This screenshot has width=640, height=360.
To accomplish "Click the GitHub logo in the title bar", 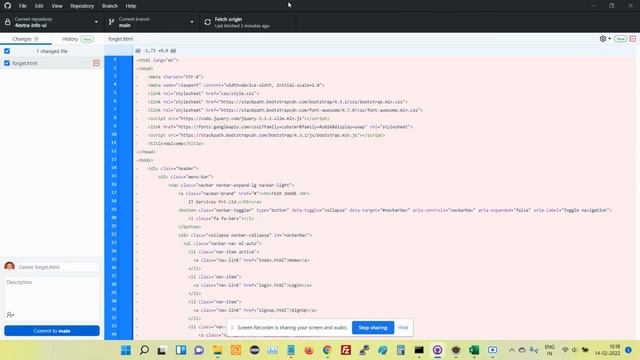I will tap(8, 6).
